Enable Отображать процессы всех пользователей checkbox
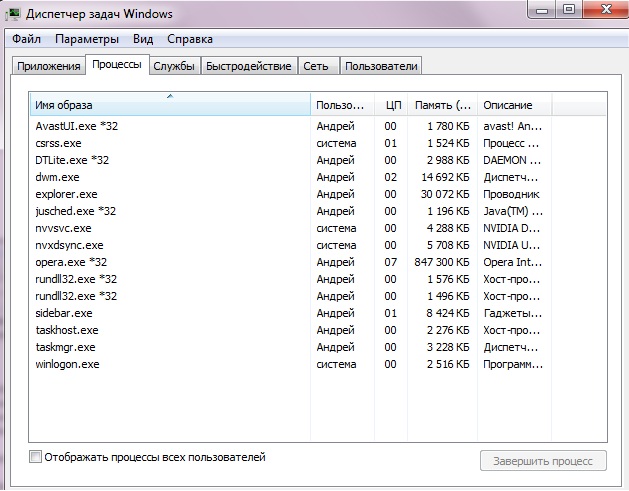 [37, 457]
